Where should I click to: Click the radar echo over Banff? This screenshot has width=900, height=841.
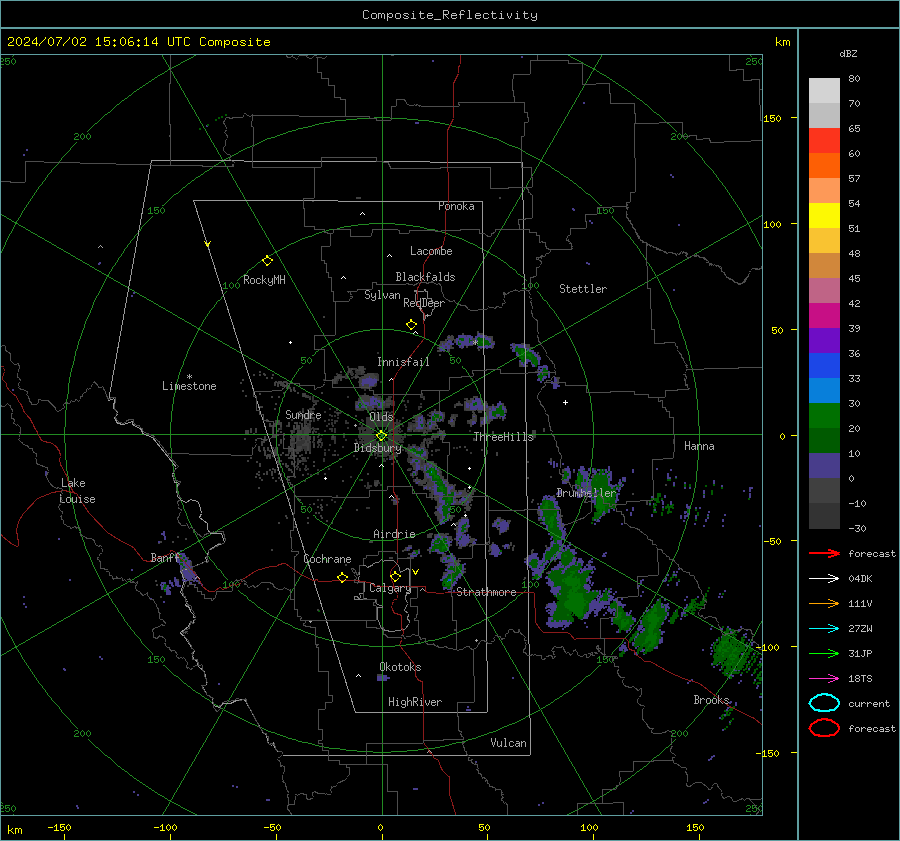tap(185, 568)
